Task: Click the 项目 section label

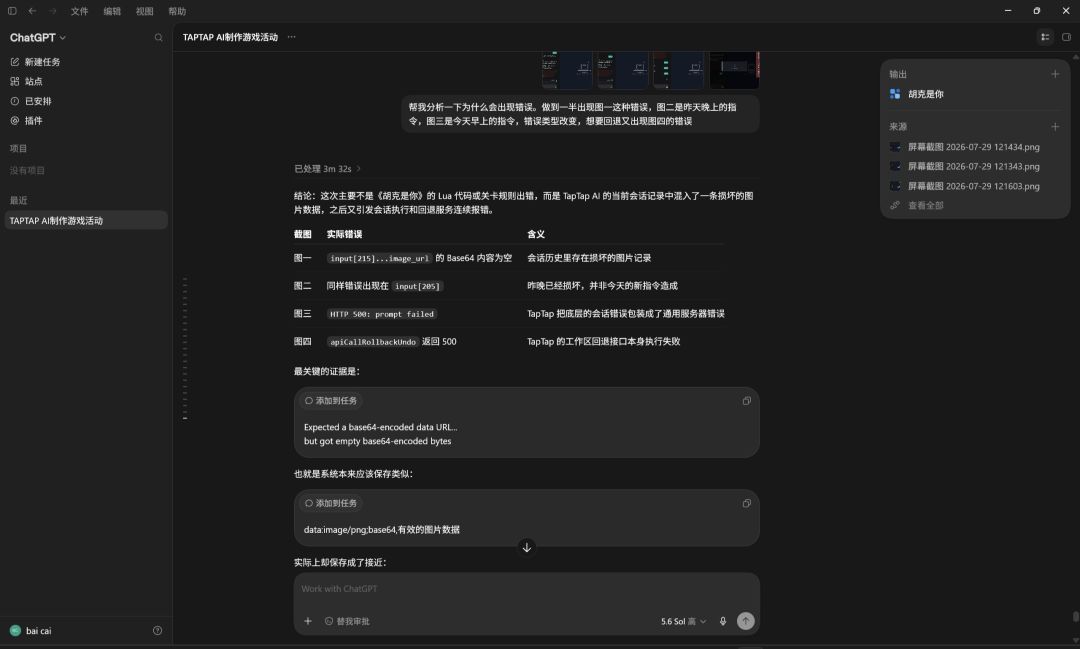Action: (19, 148)
